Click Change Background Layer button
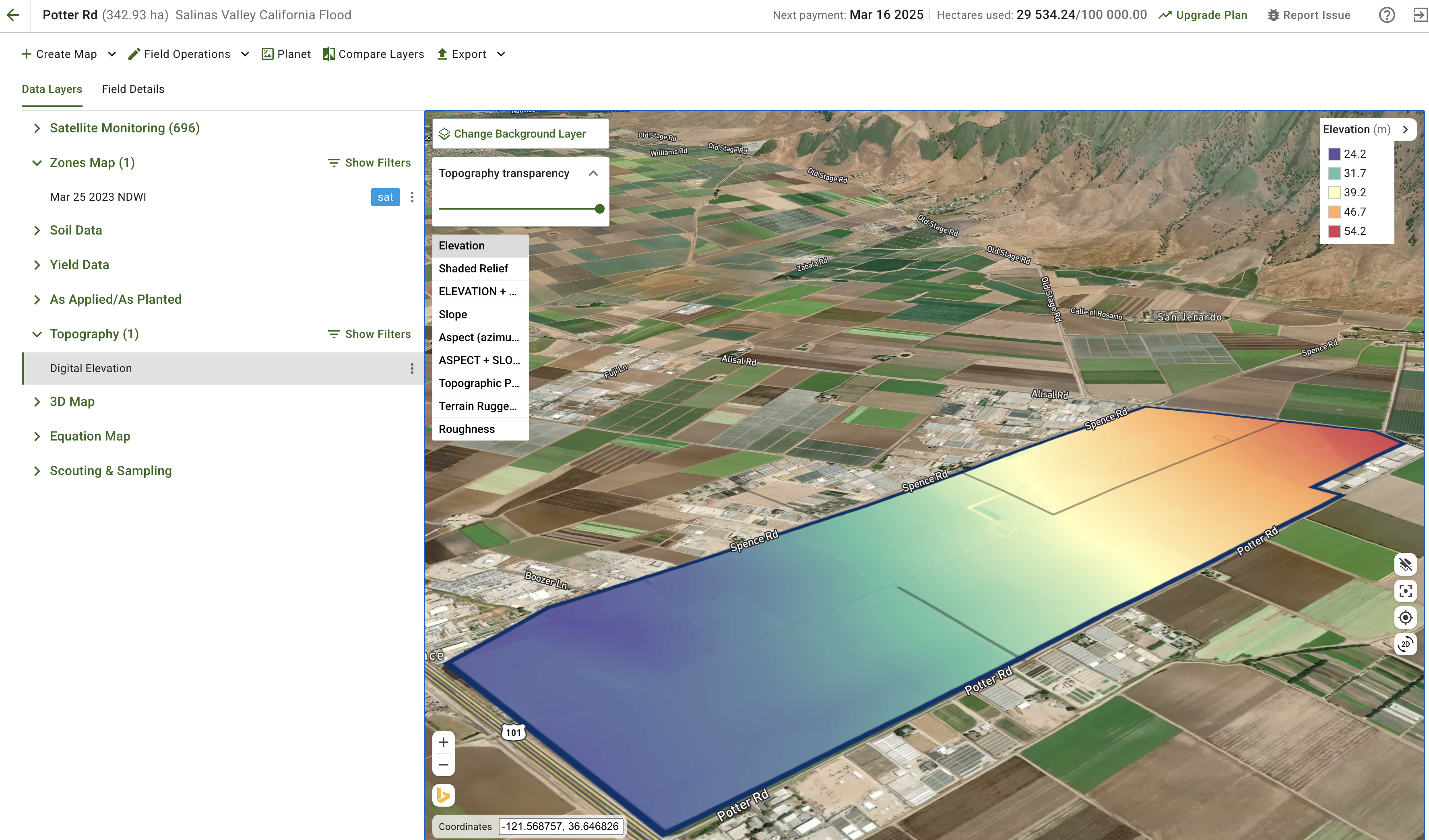Screen dimensions: 1429x840 click(519, 134)
